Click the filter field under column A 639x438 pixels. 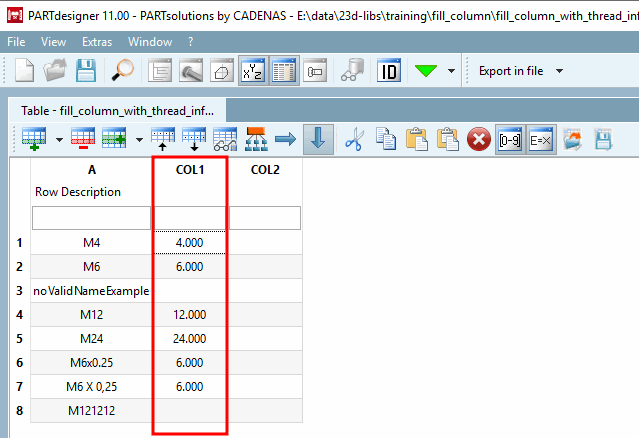tap(92, 218)
